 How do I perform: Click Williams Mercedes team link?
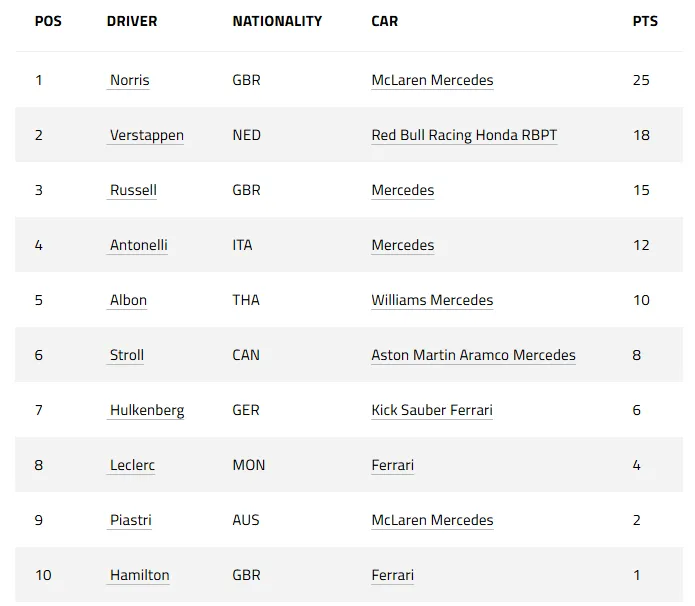(x=432, y=300)
